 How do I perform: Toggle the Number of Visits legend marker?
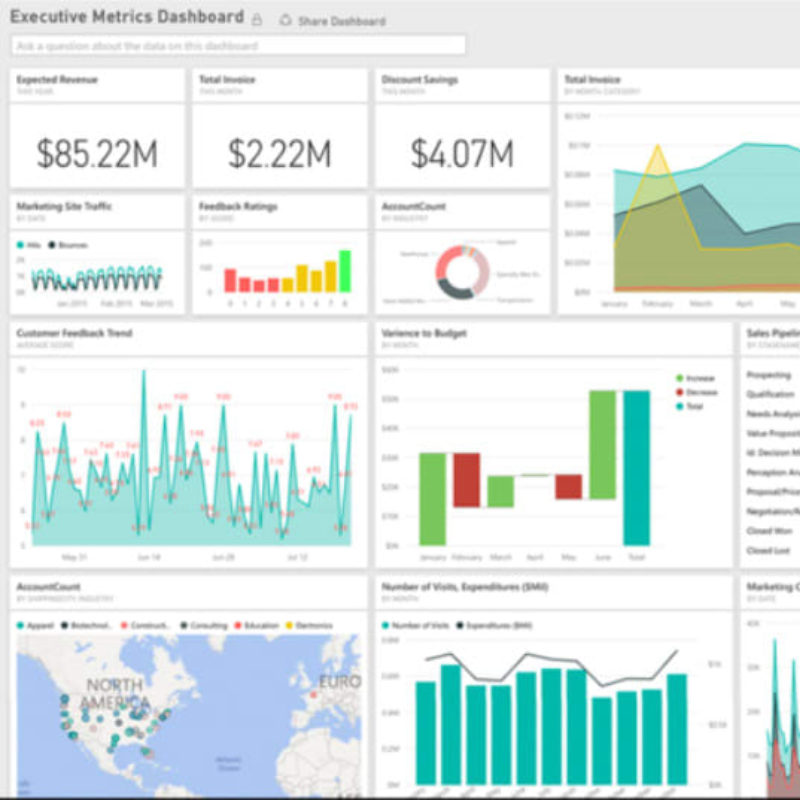pos(386,625)
